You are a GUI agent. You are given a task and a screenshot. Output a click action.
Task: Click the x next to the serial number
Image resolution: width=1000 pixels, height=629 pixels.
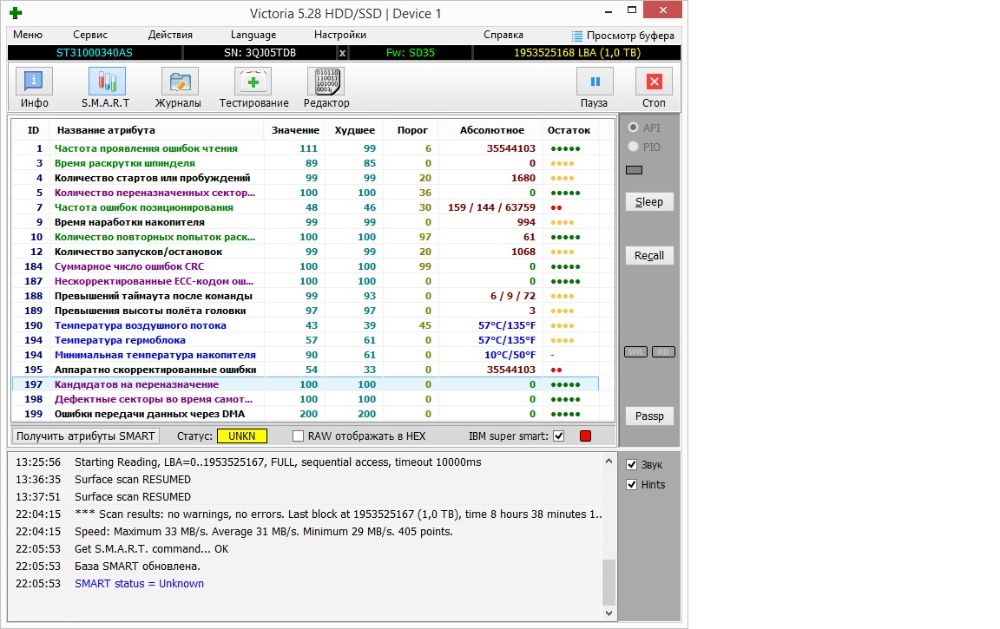pos(342,53)
